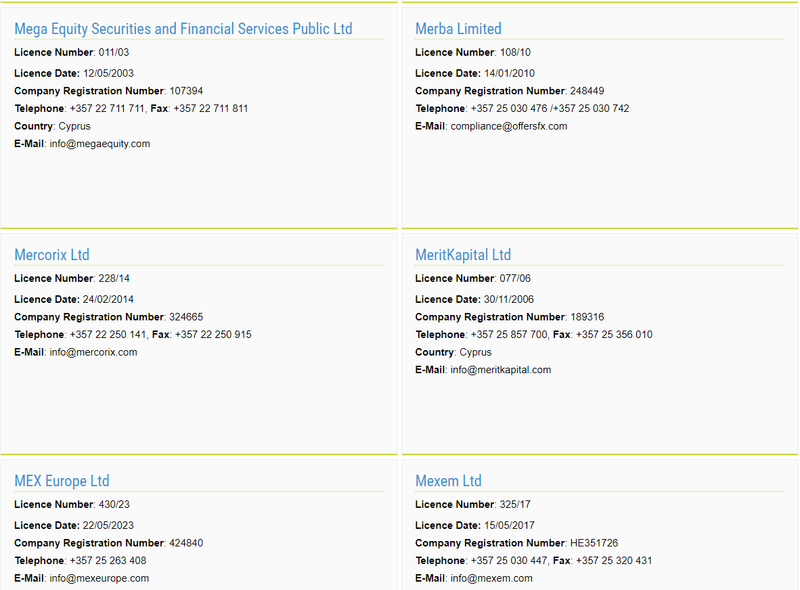Select Mercorix registration number 324665
The width and height of the screenshot is (800, 590).
[186, 317]
